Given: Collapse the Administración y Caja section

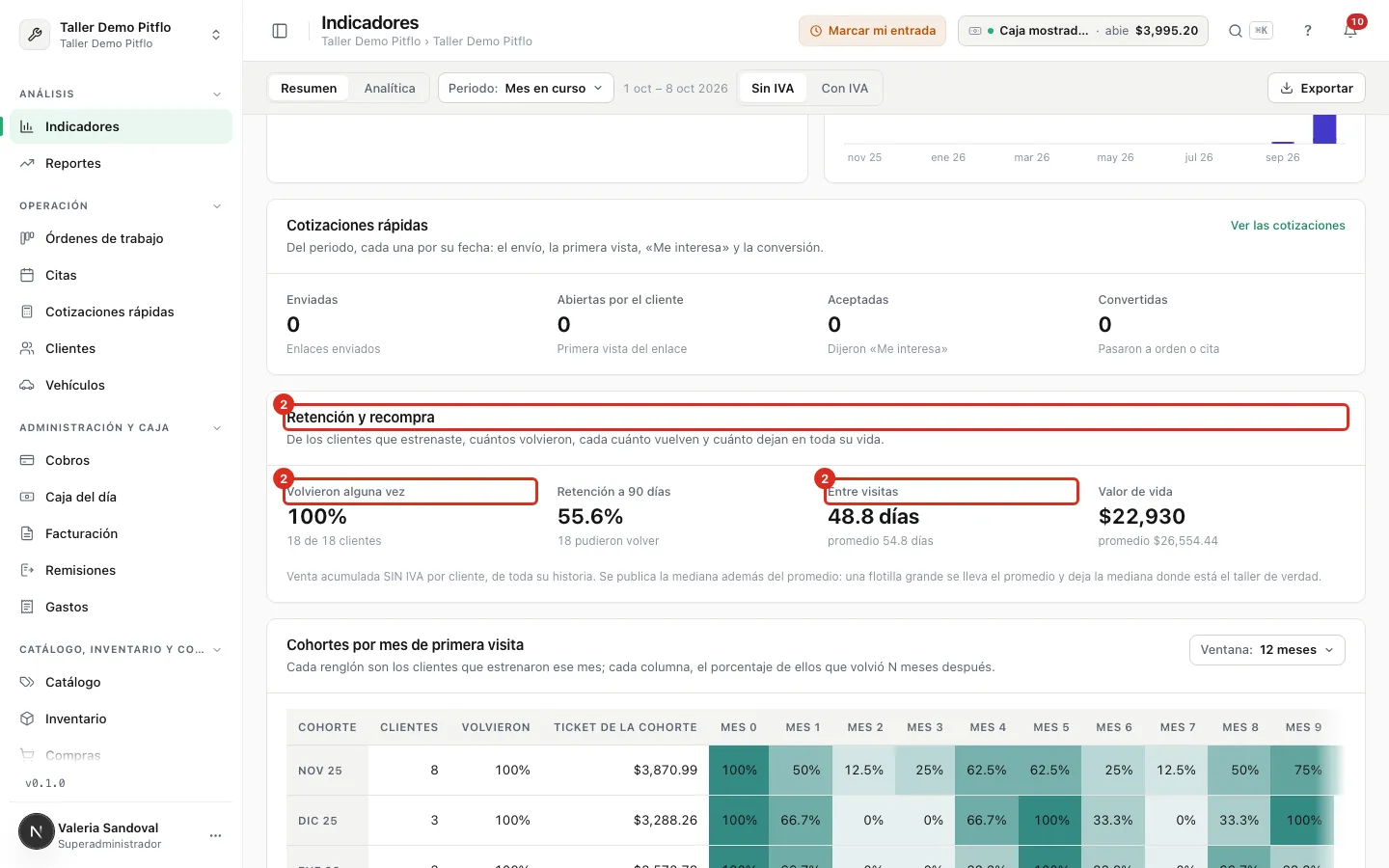Looking at the screenshot, I should tap(217, 428).
